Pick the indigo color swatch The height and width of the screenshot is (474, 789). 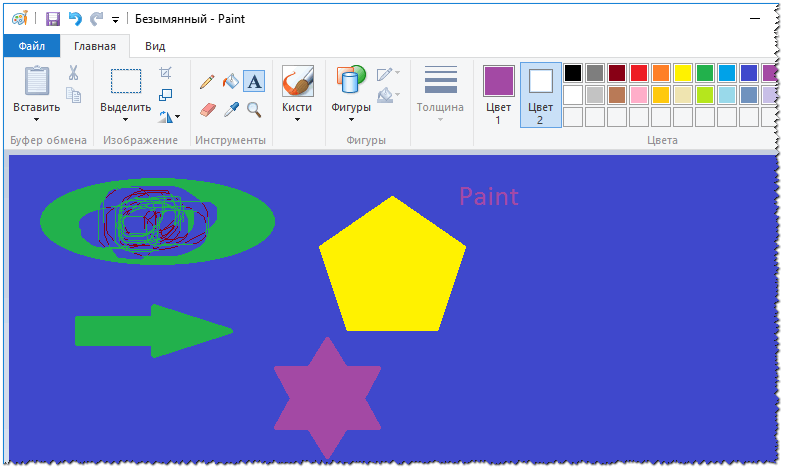coord(749,73)
